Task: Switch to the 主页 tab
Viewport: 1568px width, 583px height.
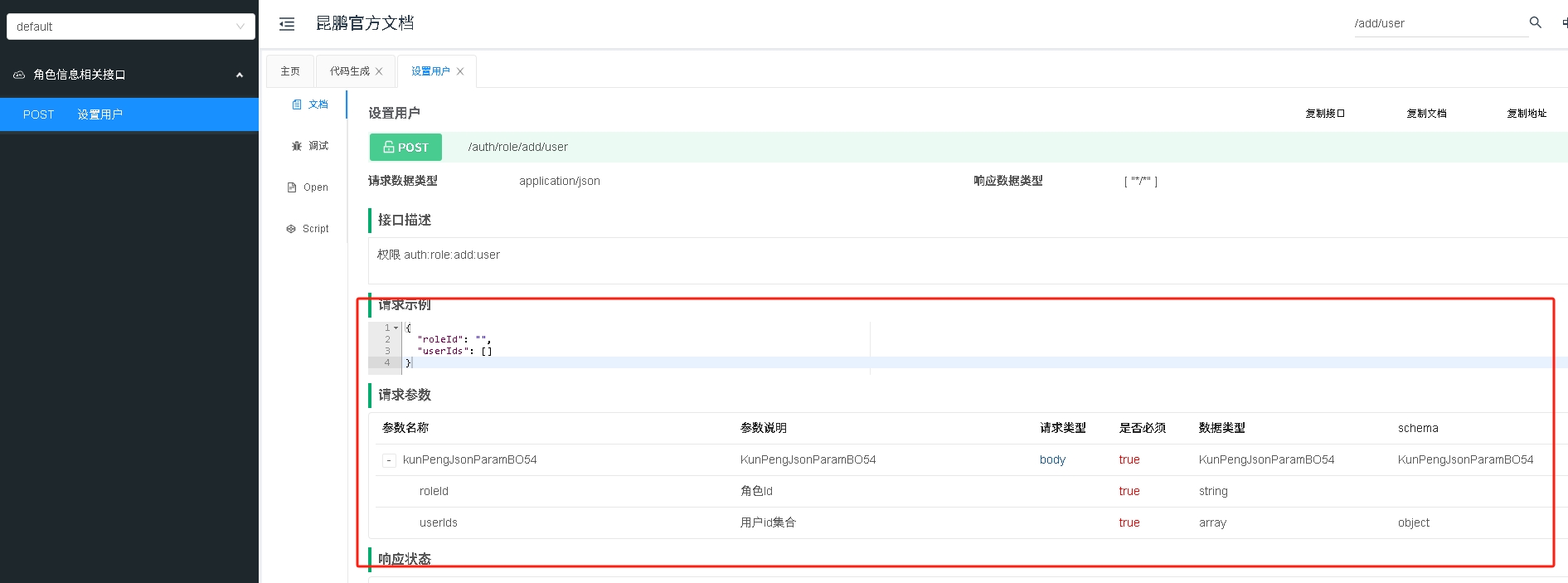Action: pos(290,71)
